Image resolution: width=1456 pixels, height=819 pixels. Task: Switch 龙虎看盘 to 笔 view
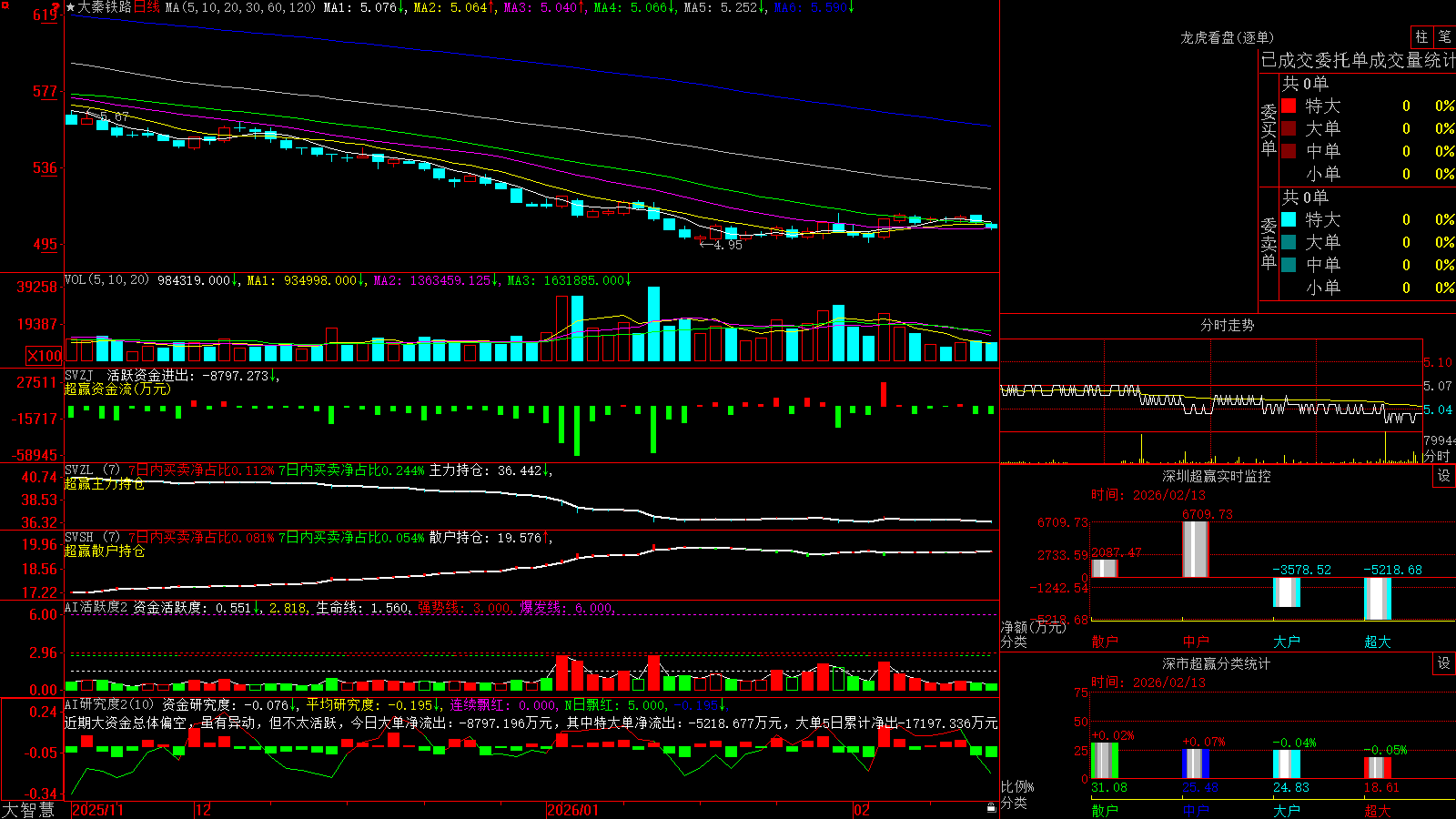click(1444, 36)
